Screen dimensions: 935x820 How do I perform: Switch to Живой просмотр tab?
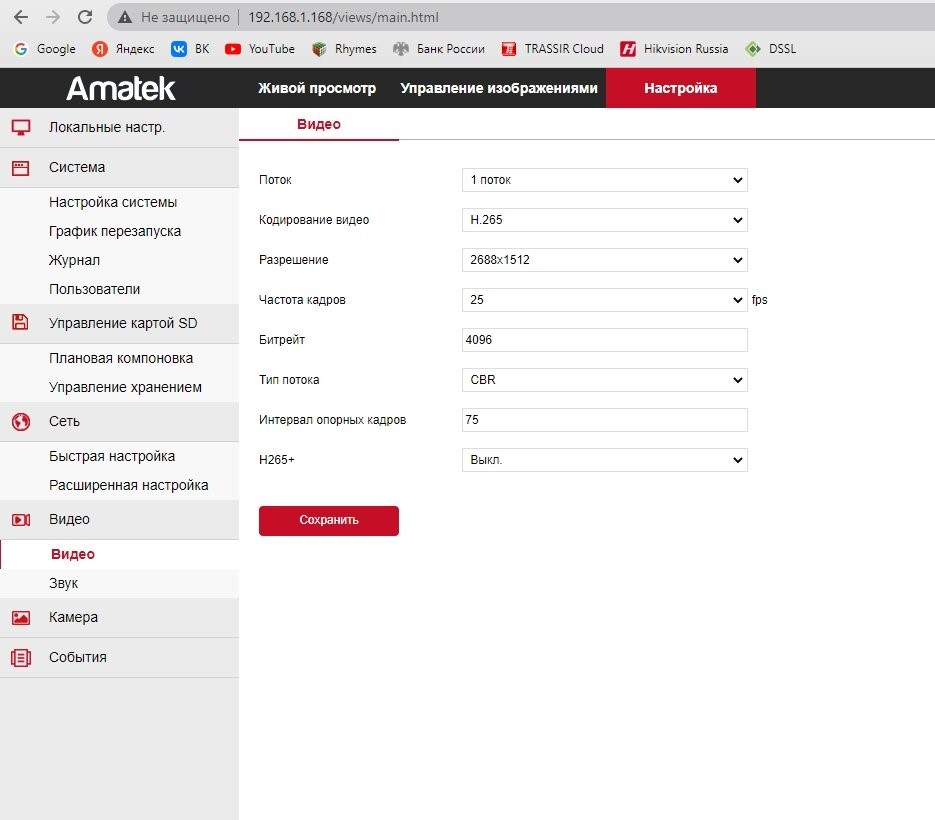[317, 88]
